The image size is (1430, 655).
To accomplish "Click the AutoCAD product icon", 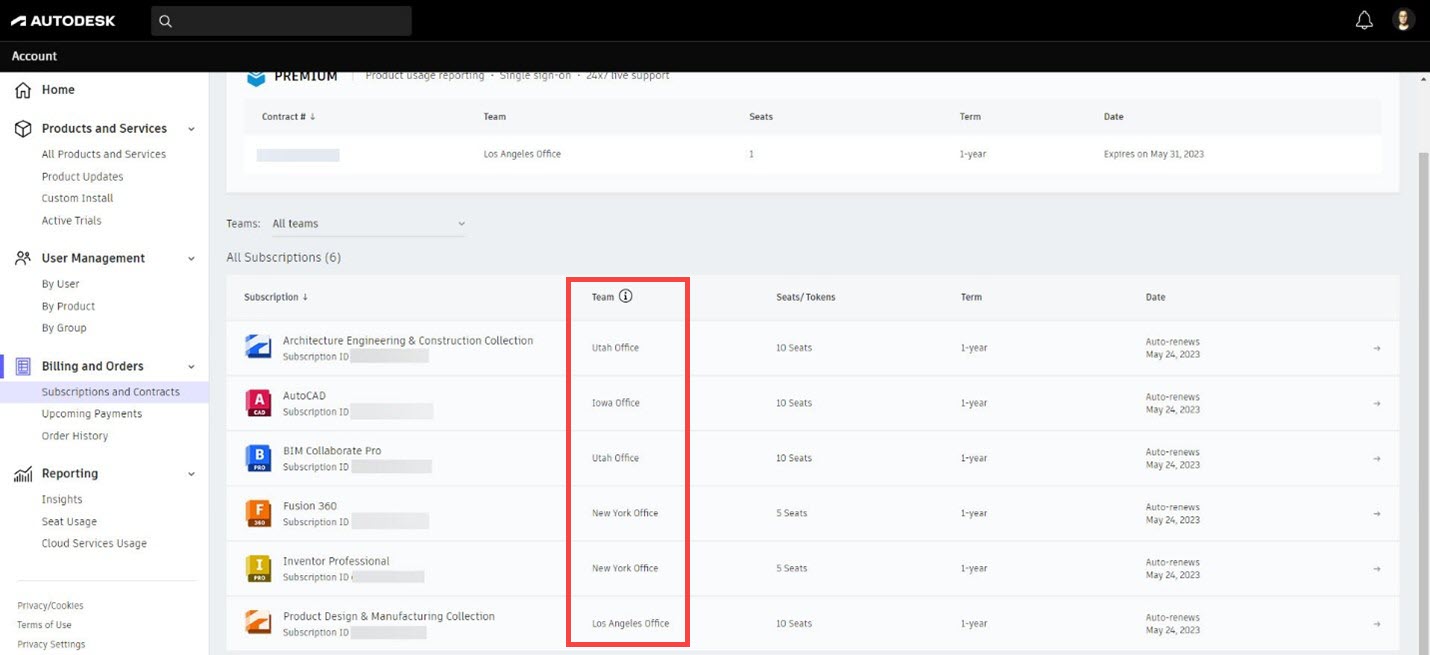I will [x=258, y=402].
